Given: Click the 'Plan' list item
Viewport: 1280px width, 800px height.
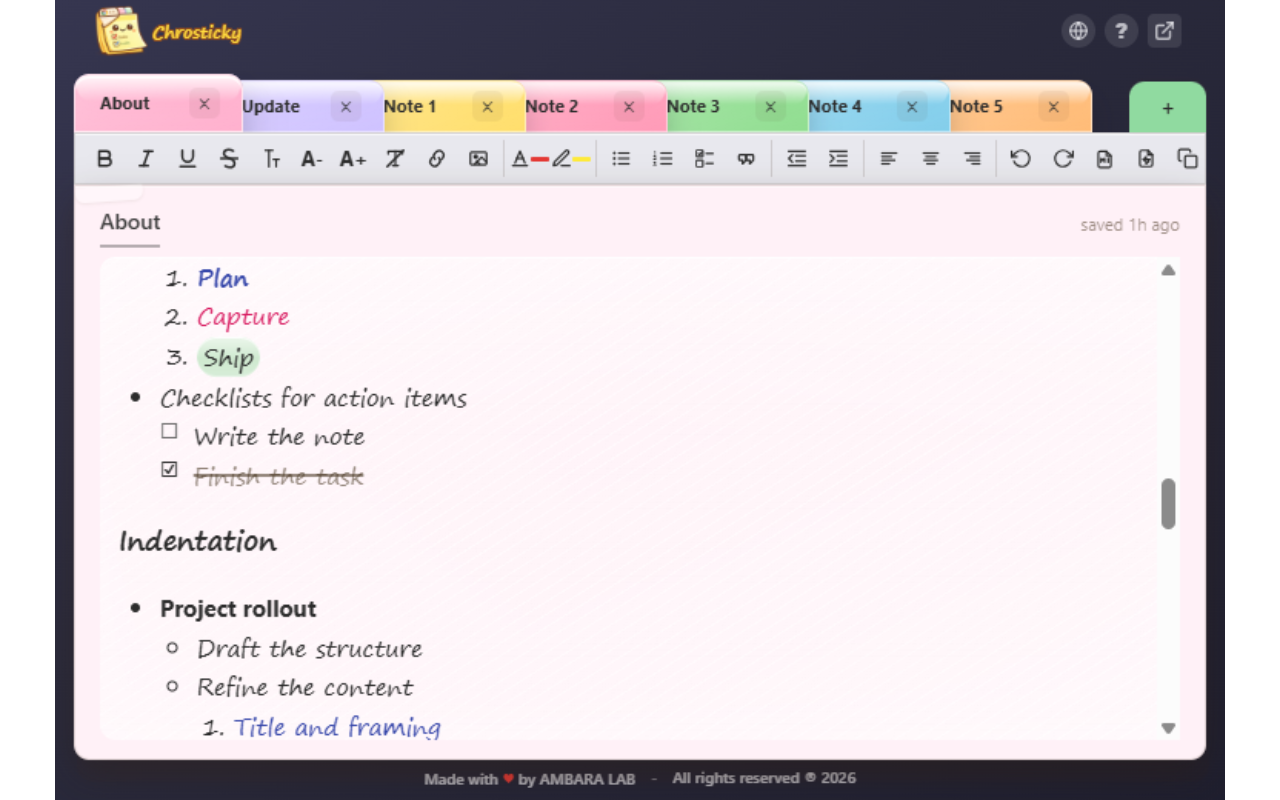Looking at the screenshot, I should tap(223, 279).
